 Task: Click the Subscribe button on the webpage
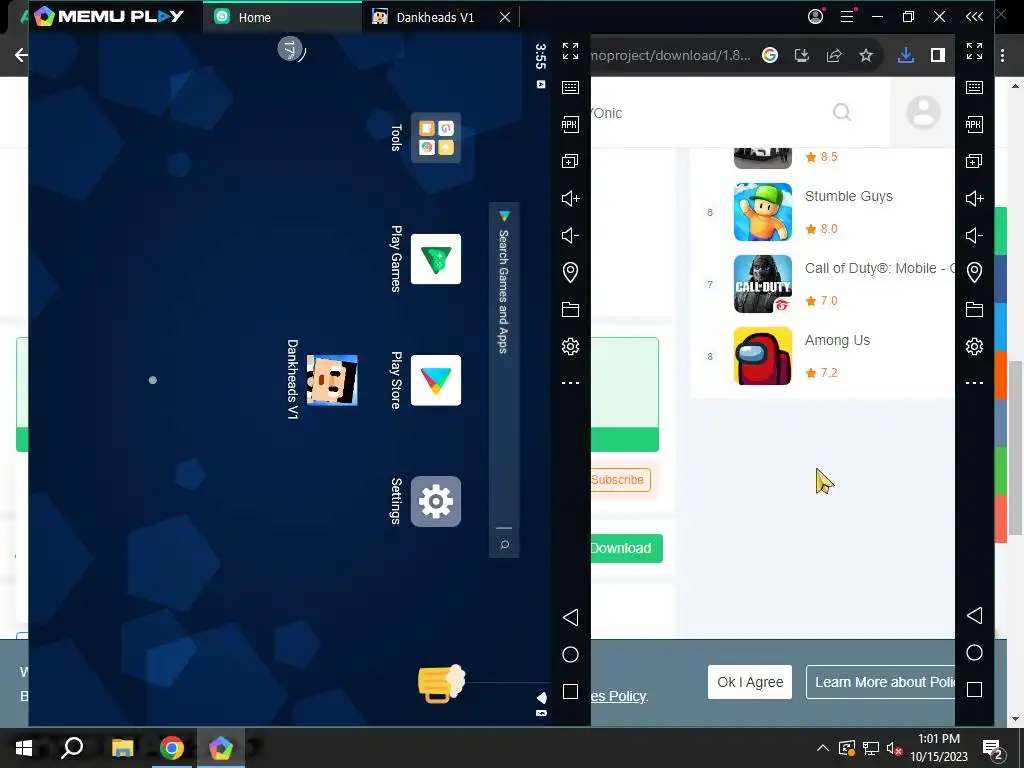click(620, 480)
